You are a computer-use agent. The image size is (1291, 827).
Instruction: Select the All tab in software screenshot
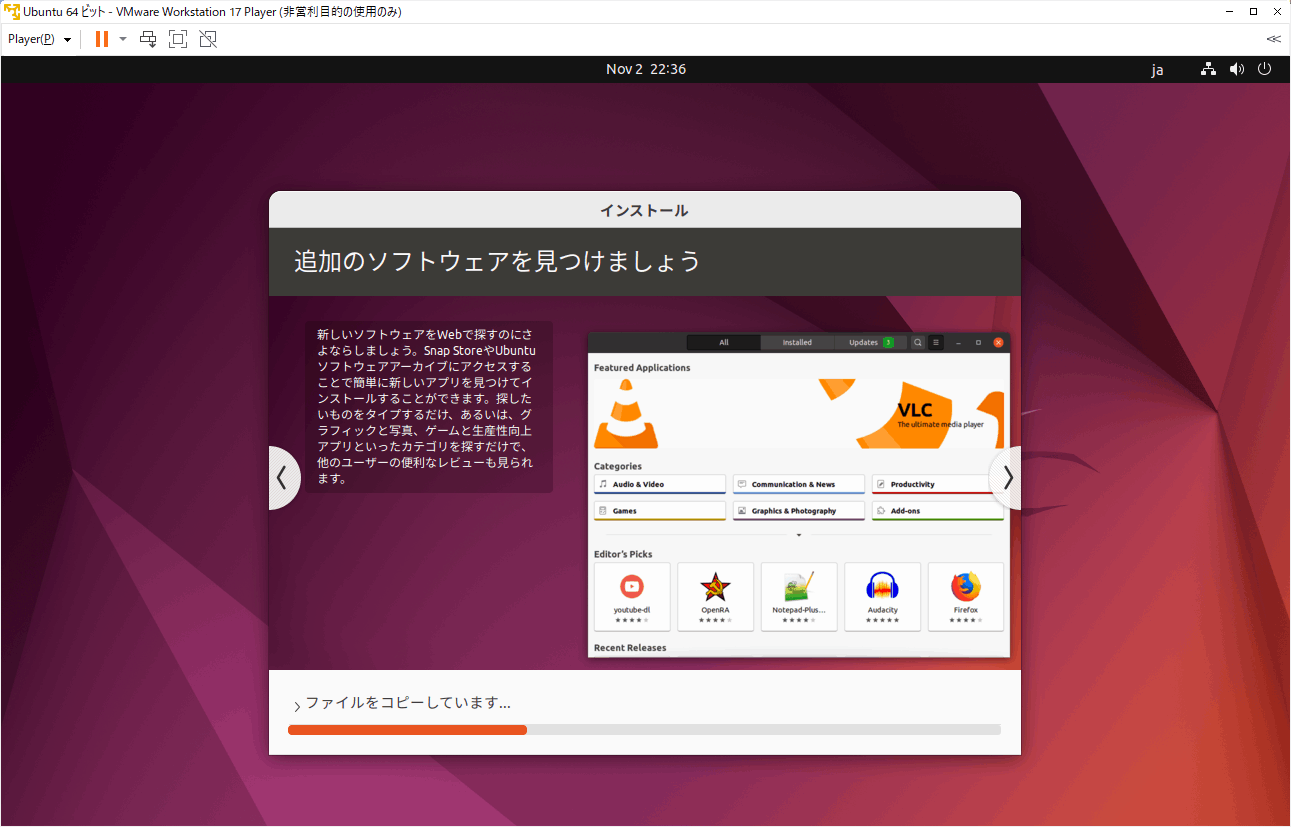pos(724,342)
